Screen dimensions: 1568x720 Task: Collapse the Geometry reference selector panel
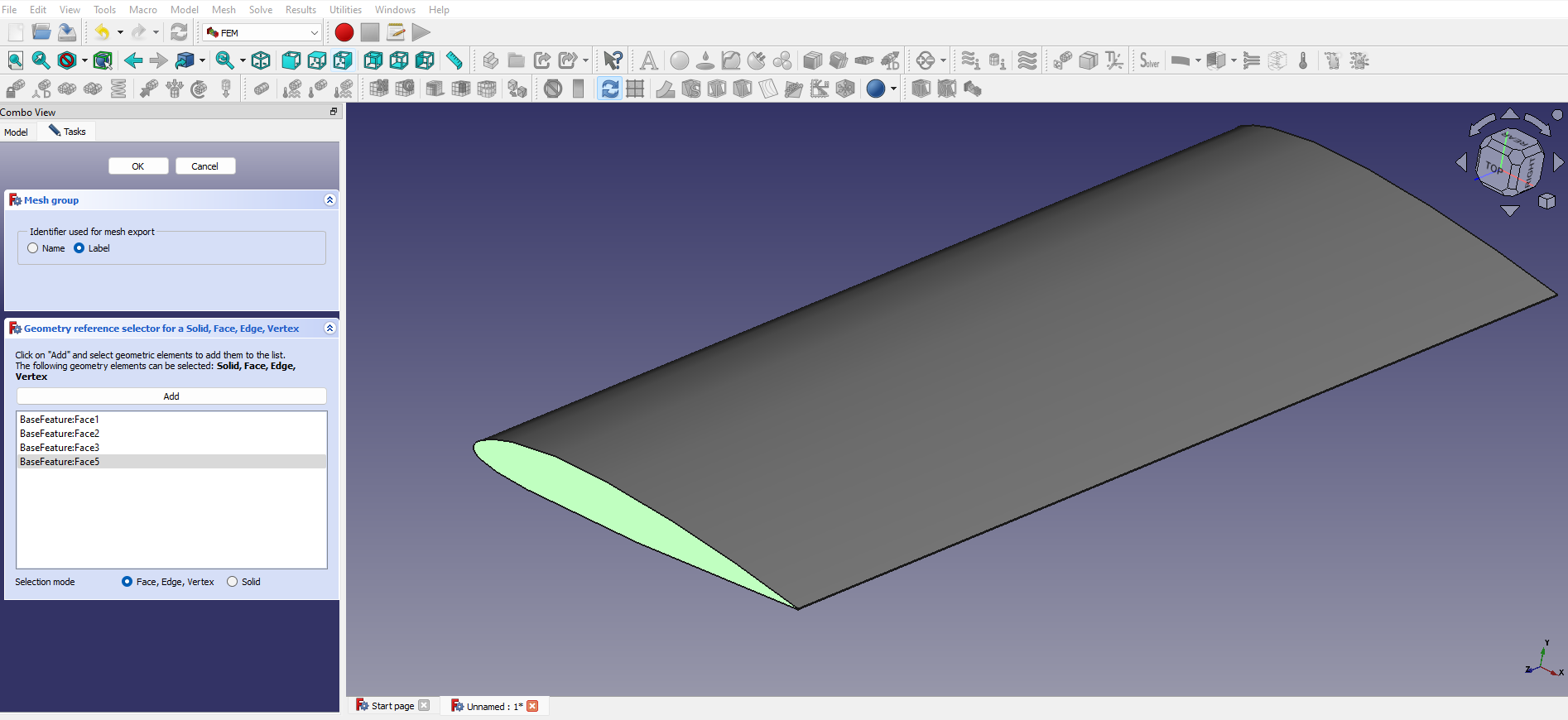click(329, 329)
